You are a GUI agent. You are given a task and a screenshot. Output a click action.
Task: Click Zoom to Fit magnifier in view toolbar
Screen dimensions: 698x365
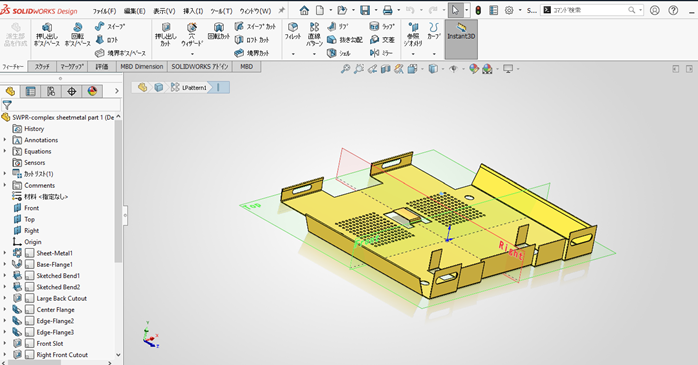[345, 69]
